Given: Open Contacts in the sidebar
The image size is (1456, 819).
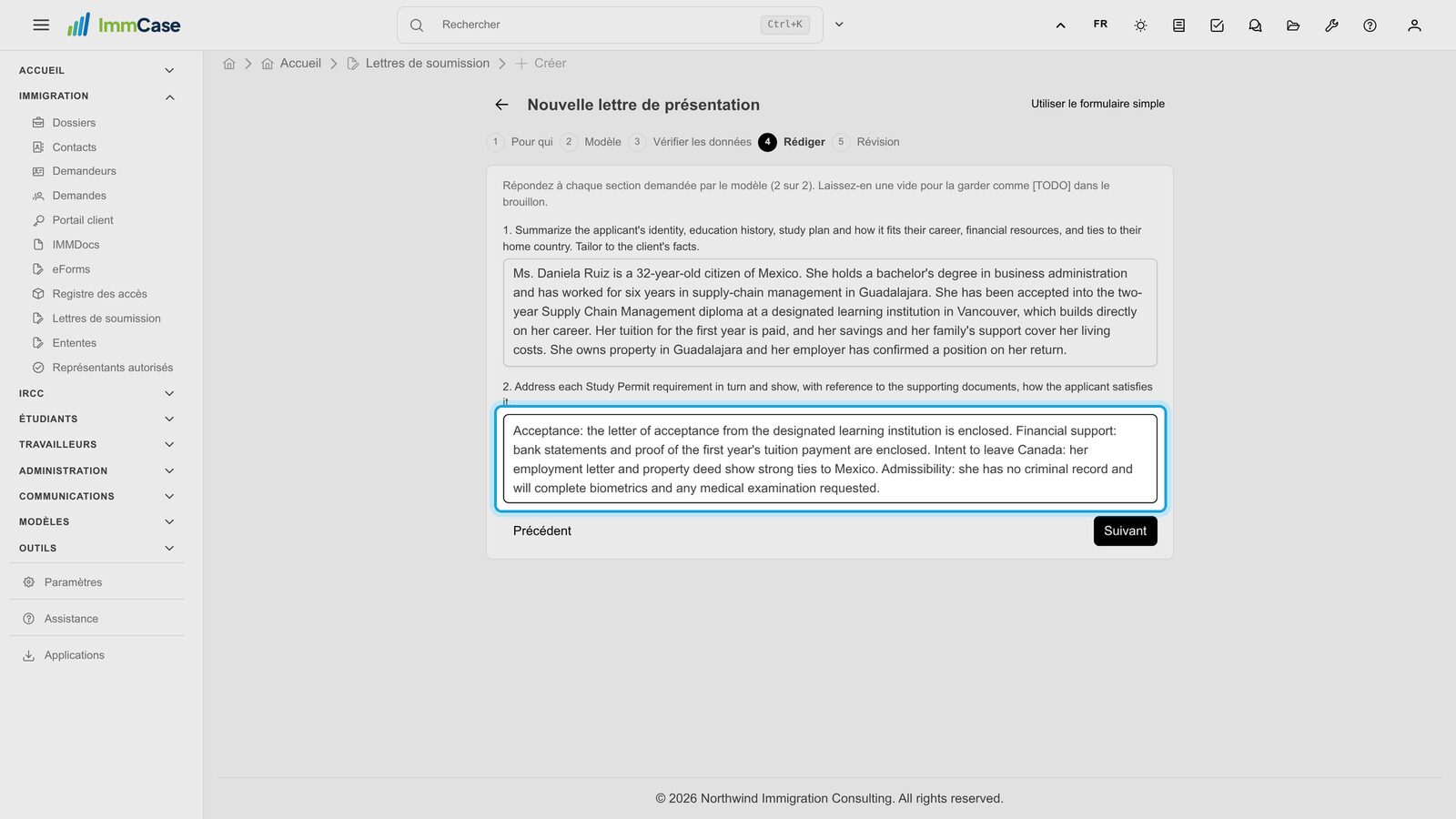Looking at the screenshot, I should pyautogui.click(x=75, y=147).
